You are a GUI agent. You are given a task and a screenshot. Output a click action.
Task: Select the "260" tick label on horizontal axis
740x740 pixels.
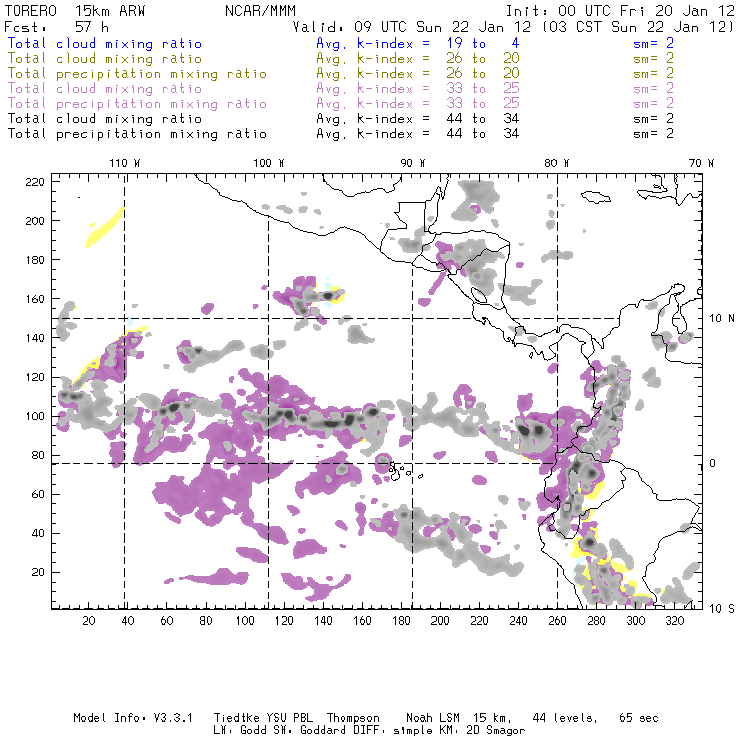tap(557, 621)
